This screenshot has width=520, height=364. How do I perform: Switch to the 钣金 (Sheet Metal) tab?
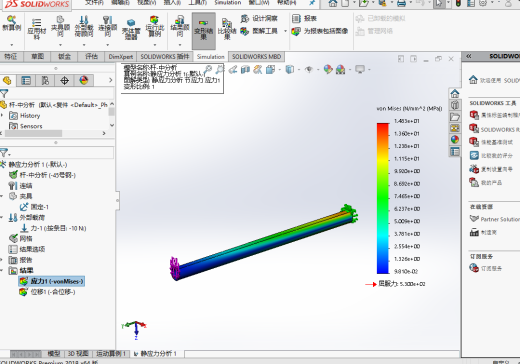point(64,57)
